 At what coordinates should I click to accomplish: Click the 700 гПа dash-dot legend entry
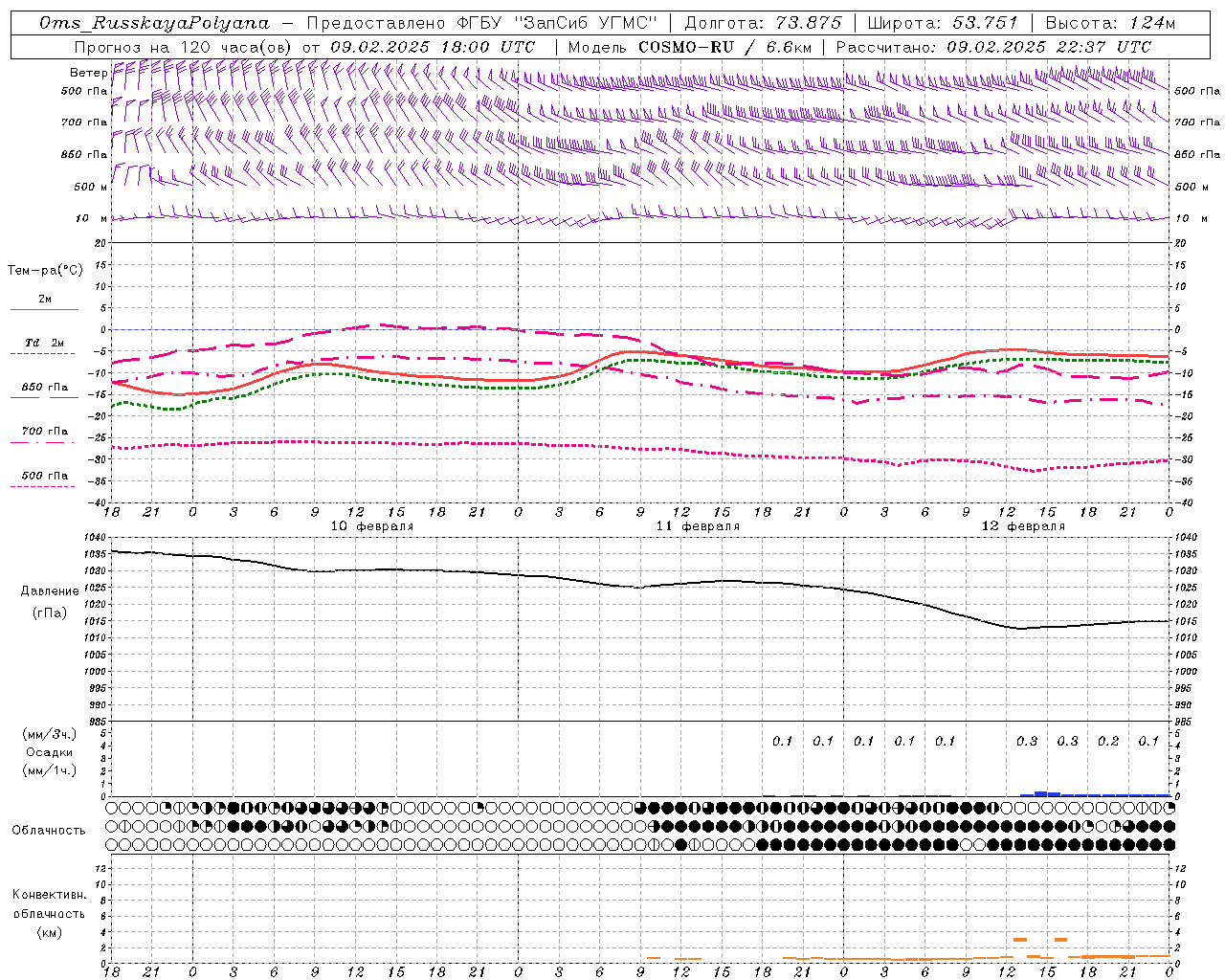[x=44, y=432]
